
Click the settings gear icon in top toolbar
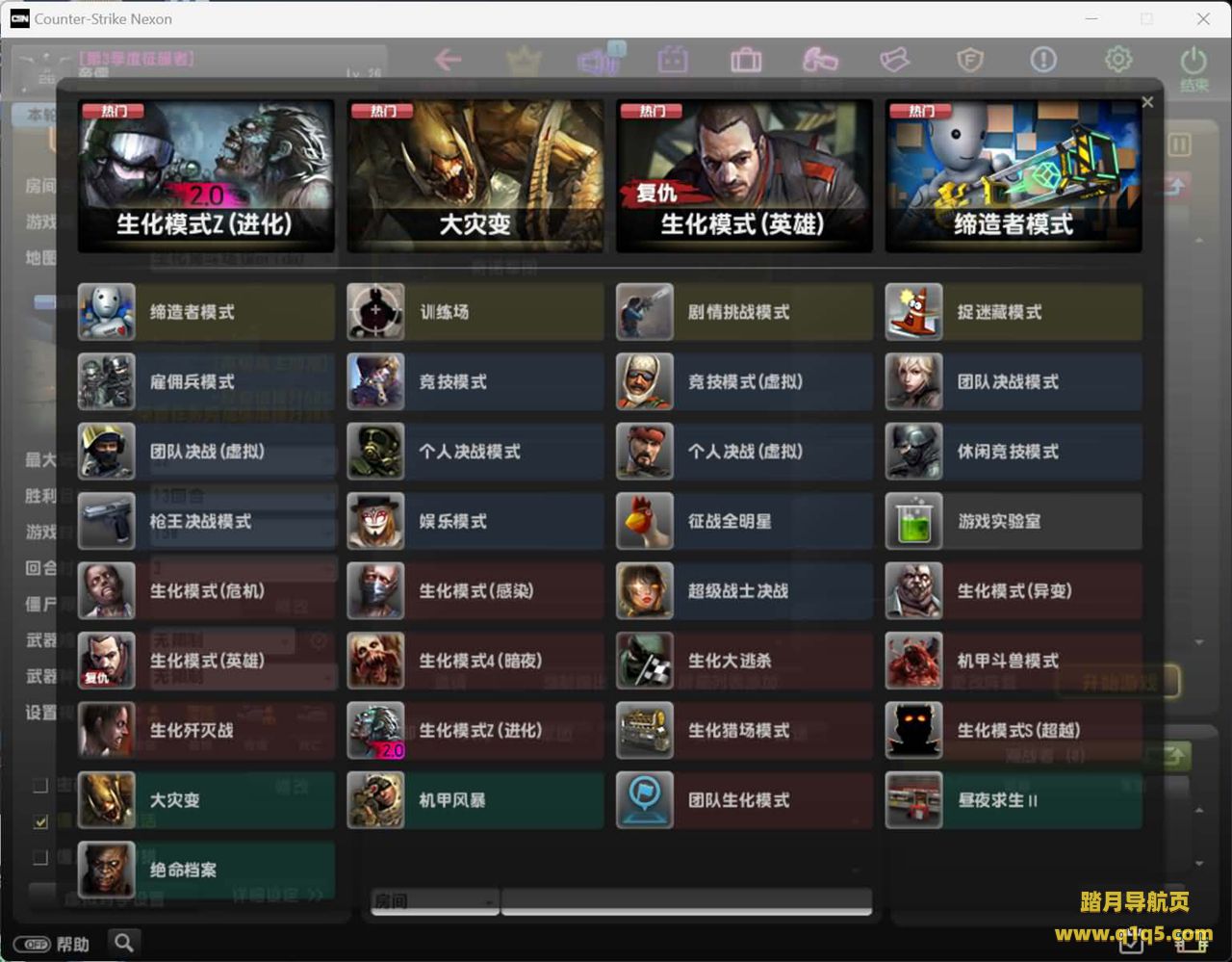[1117, 60]
